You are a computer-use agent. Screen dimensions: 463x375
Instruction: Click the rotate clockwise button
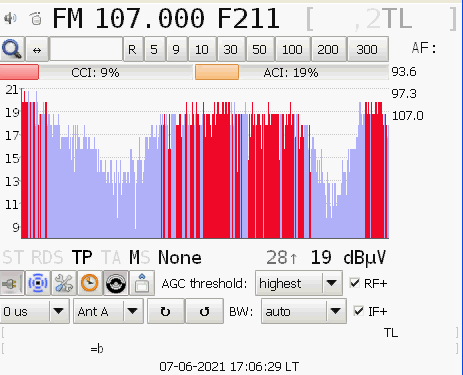(x=166, y=311)
